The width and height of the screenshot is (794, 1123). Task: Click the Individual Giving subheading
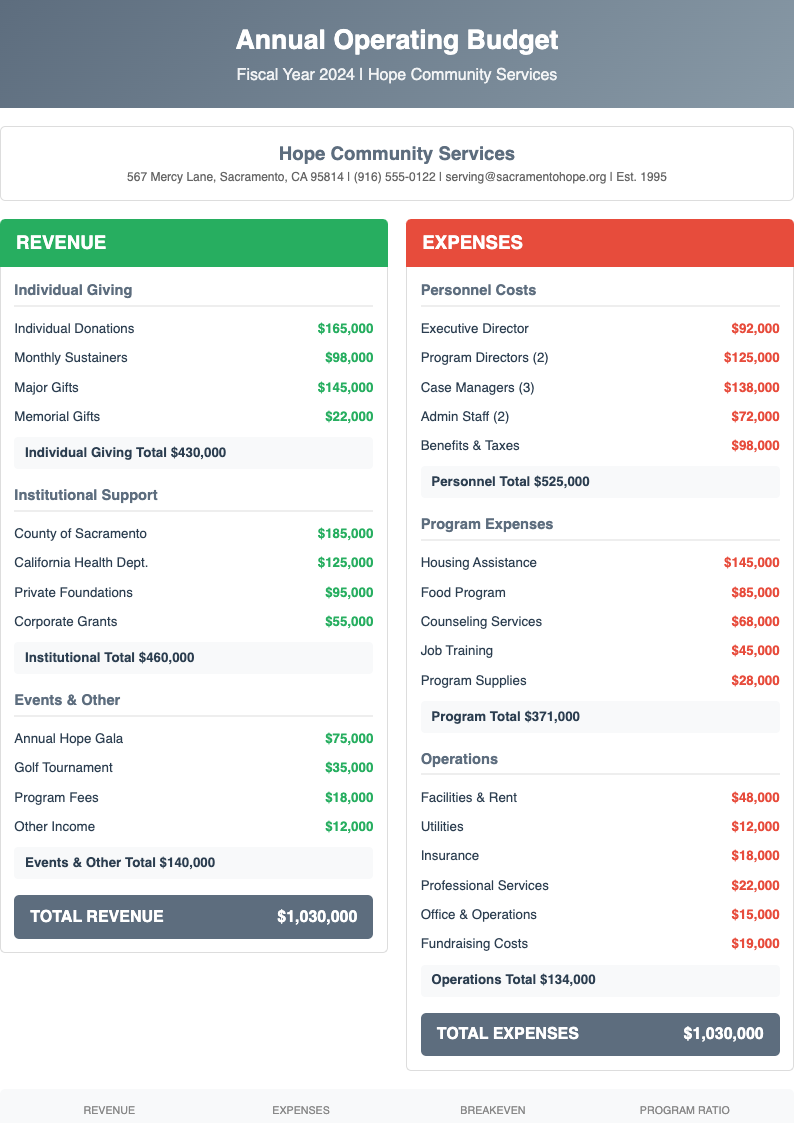[x=73, y=290]
